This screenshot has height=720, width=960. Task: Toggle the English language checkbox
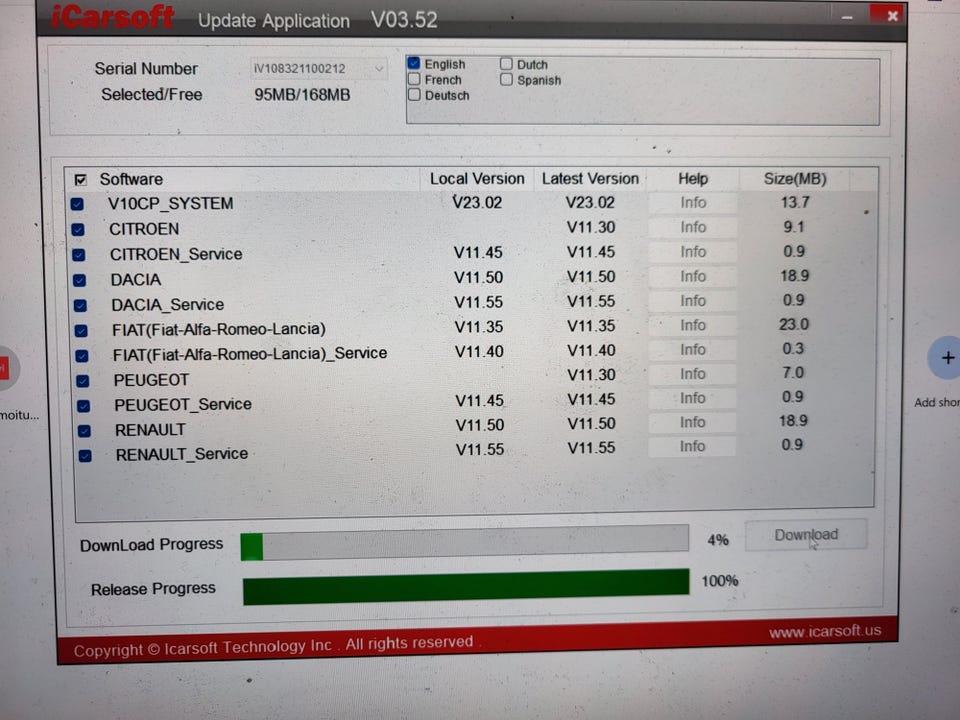click(x=414, y=63)
